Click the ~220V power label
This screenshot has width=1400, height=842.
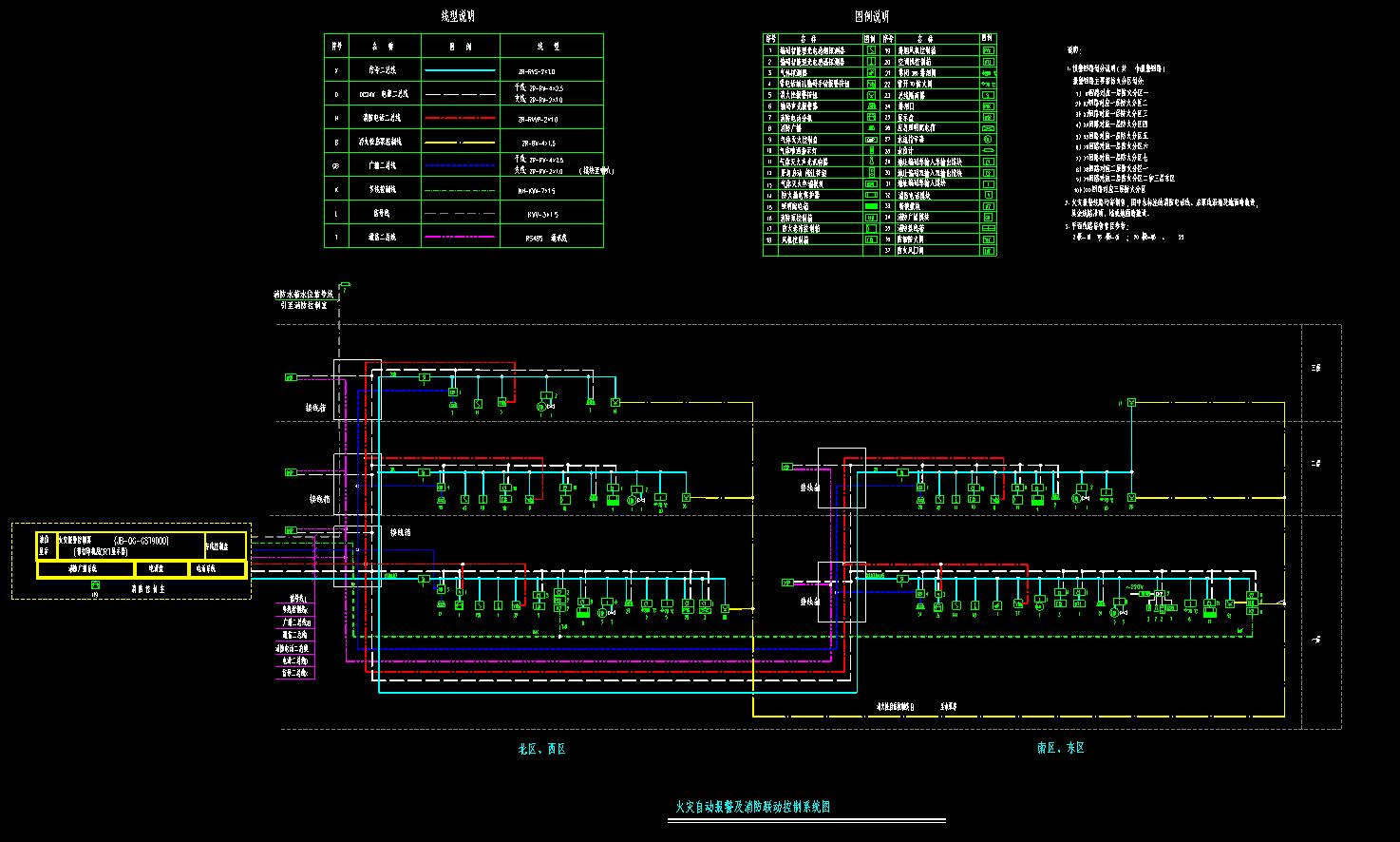coord(1136,587)
